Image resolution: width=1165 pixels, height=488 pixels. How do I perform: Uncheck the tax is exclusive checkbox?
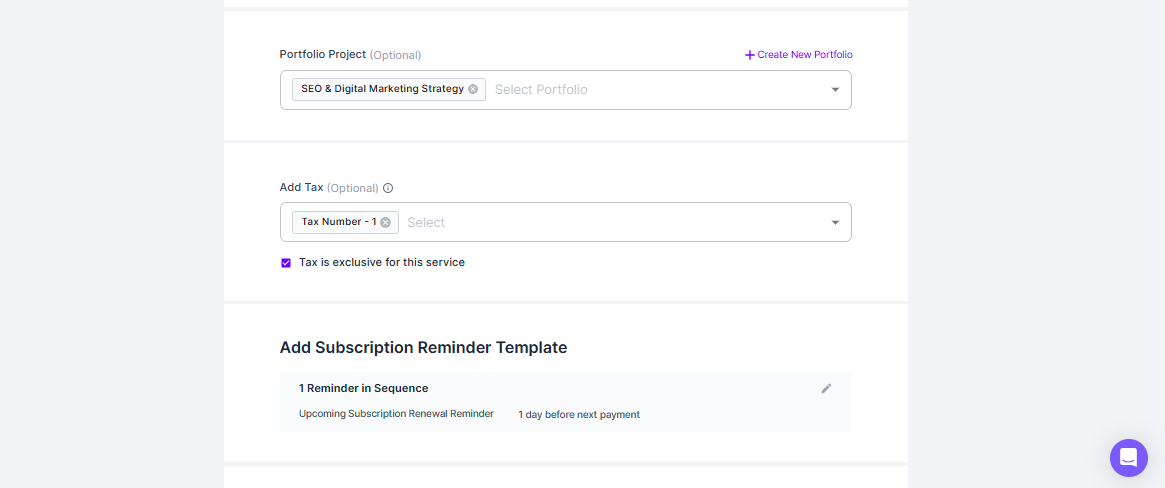[x=286, y=263]
